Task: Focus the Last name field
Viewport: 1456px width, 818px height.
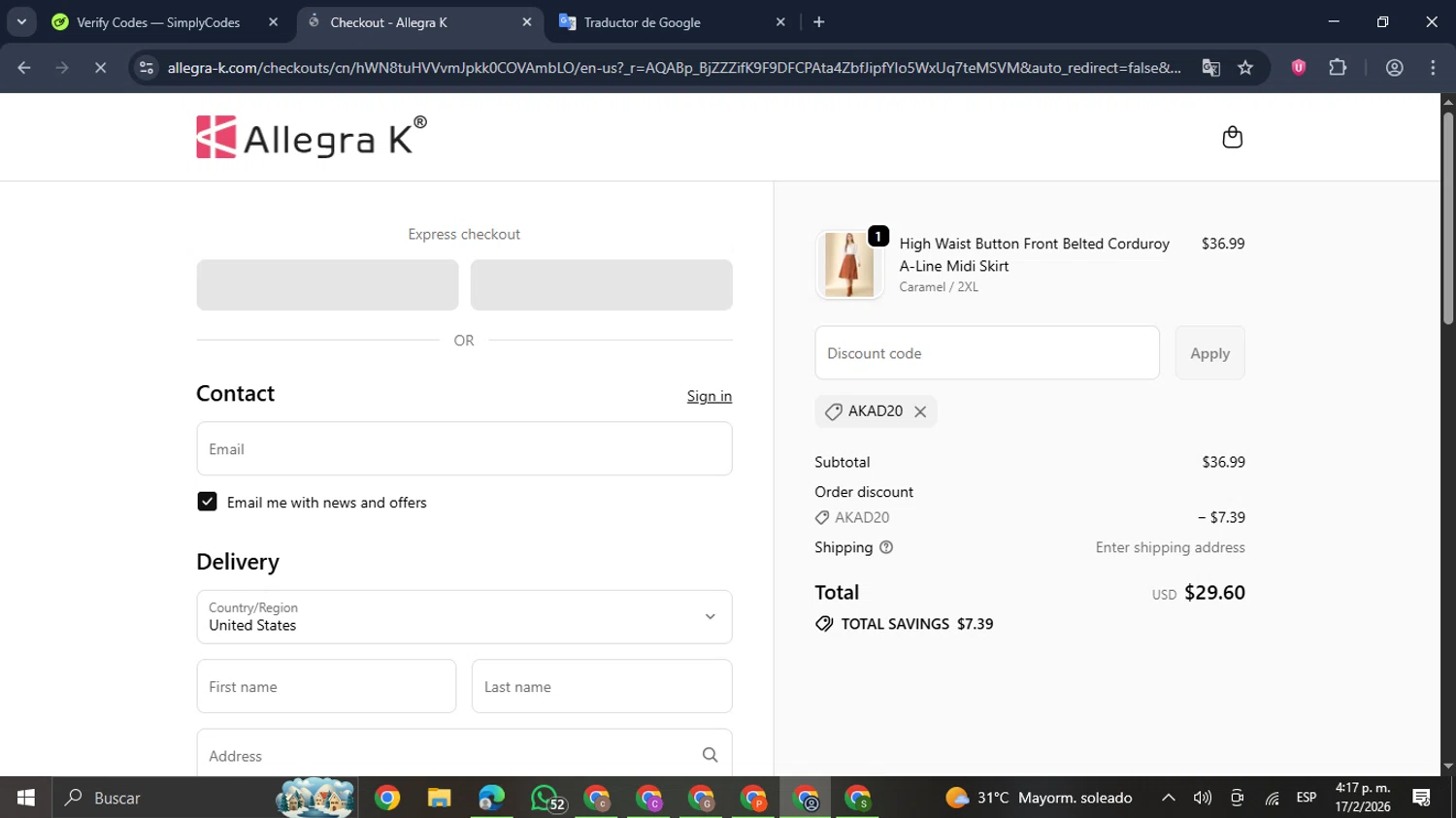Action: (x=602, y=686)
